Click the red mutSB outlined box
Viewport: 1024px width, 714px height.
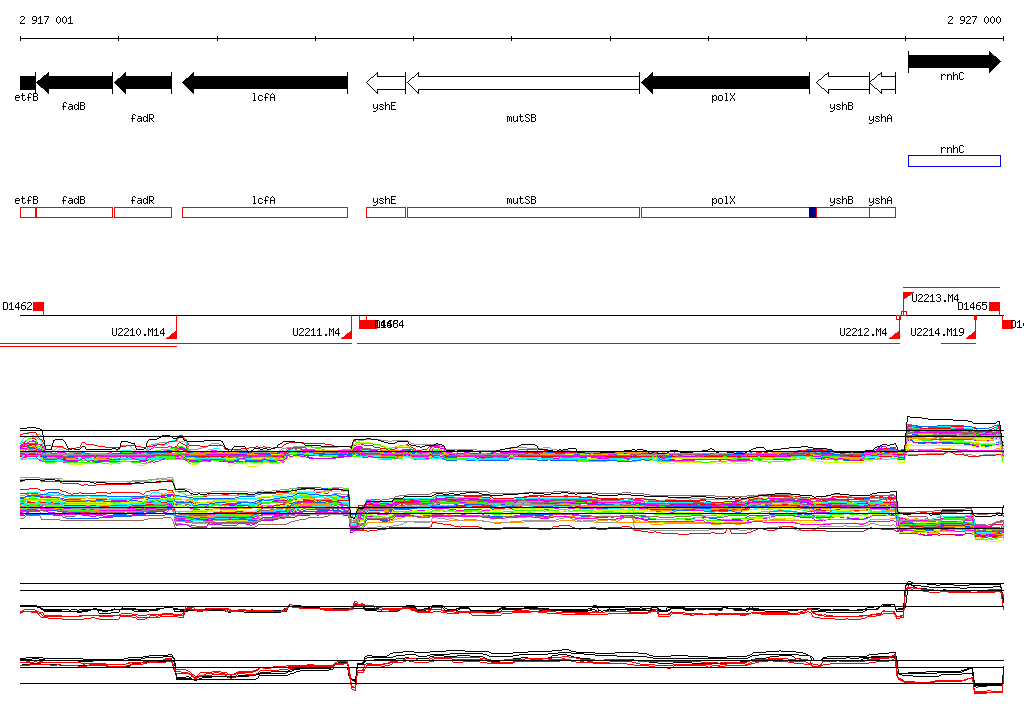[523, 212]
